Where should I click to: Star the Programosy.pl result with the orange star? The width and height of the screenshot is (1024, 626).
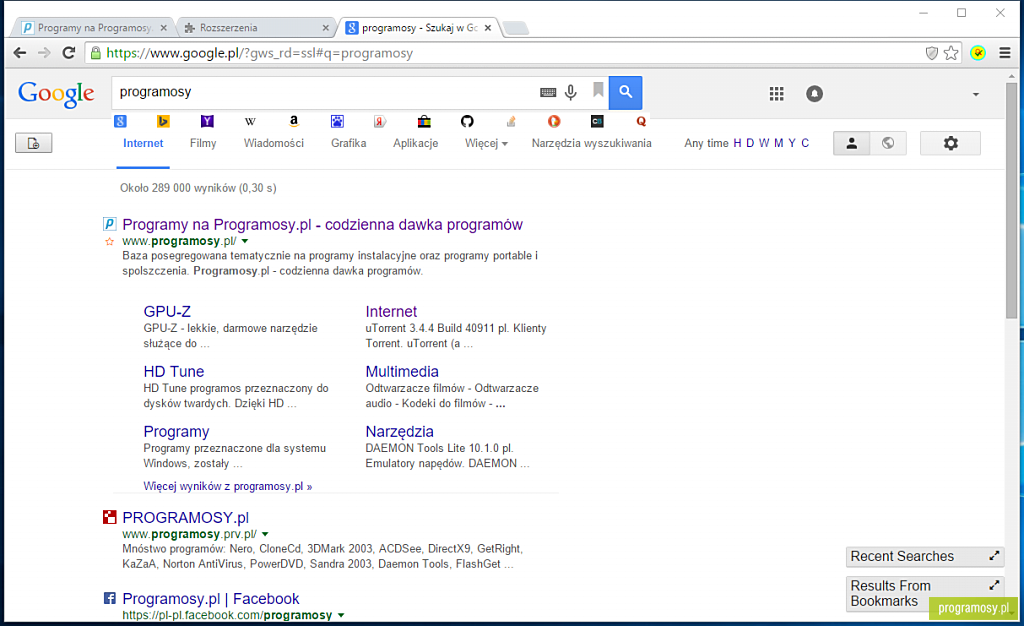coord(109,242)
